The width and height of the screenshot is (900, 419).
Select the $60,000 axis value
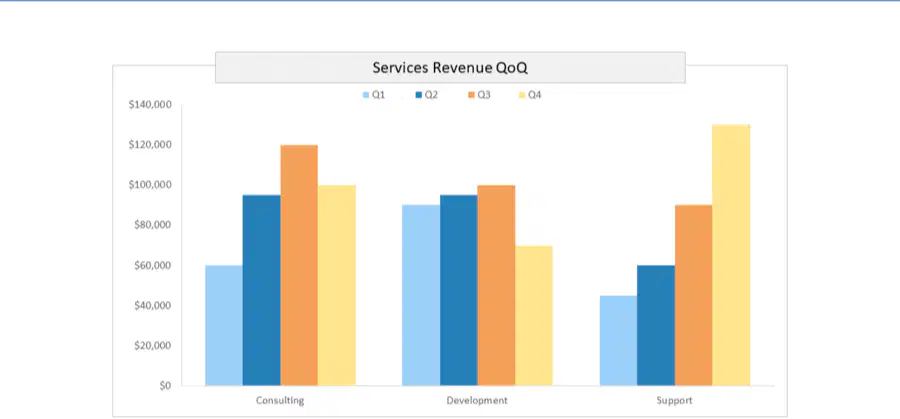click(x=153, y=265)
